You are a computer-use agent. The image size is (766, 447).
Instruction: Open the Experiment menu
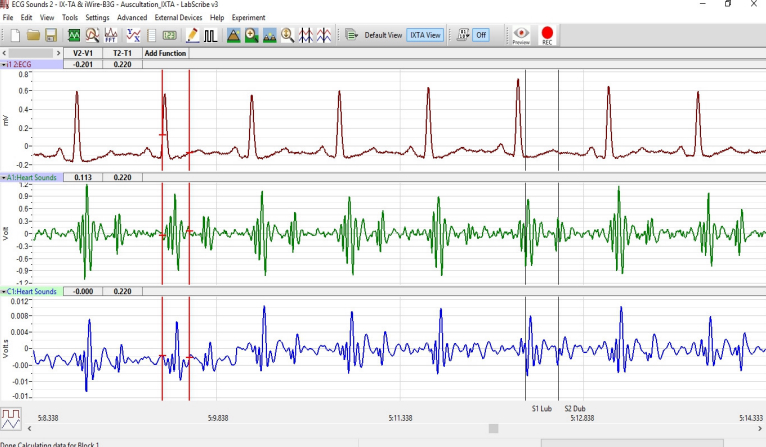tap(249, 18)
